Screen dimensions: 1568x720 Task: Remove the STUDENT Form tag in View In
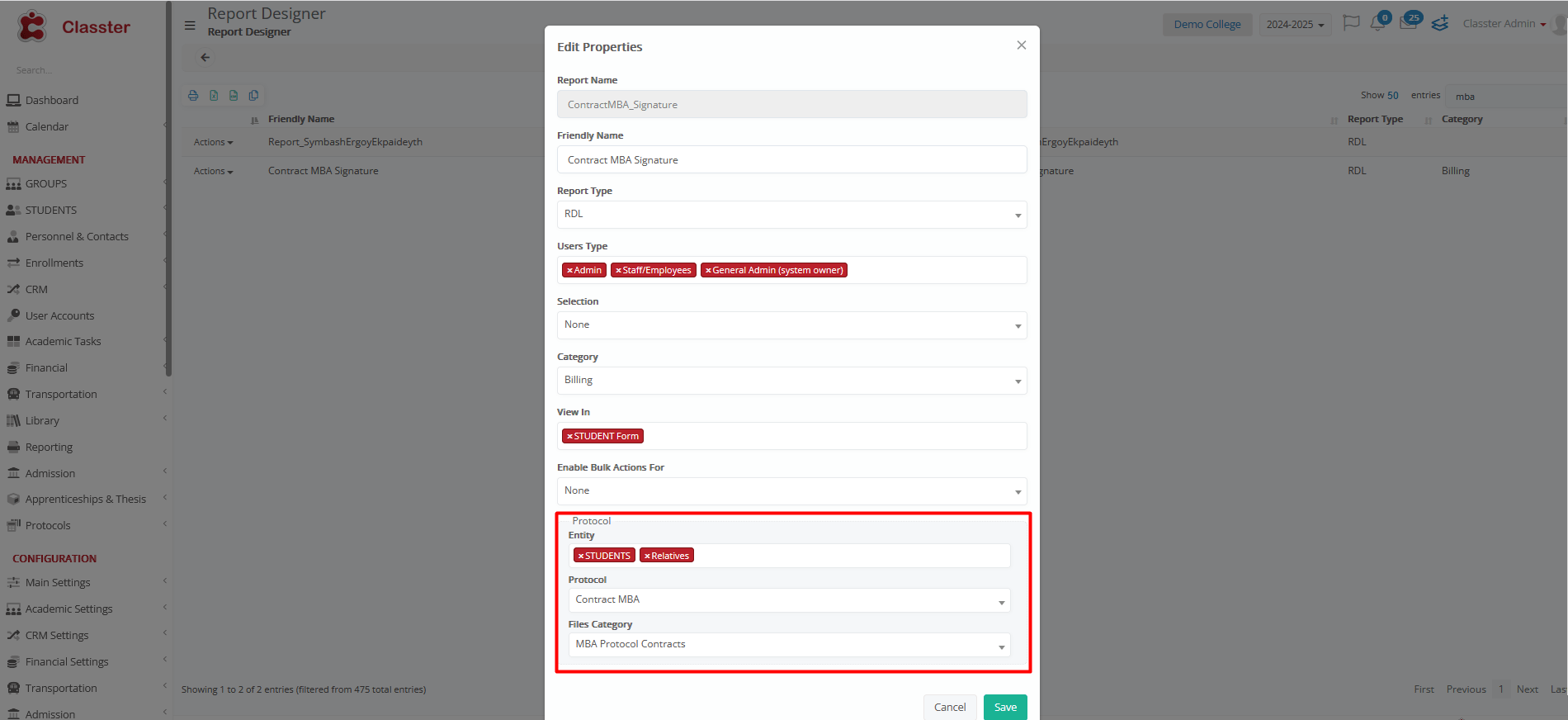click(569, 437)
